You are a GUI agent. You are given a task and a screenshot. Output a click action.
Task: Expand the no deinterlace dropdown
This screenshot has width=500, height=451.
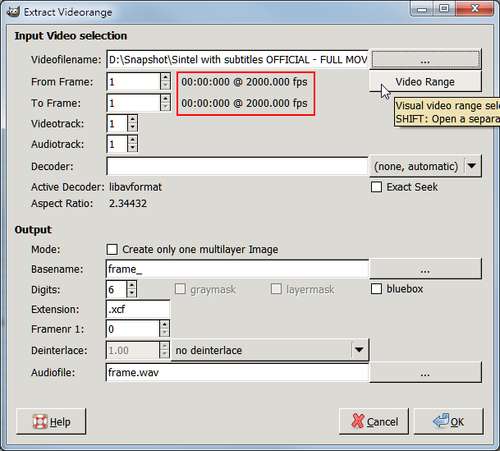270,350
